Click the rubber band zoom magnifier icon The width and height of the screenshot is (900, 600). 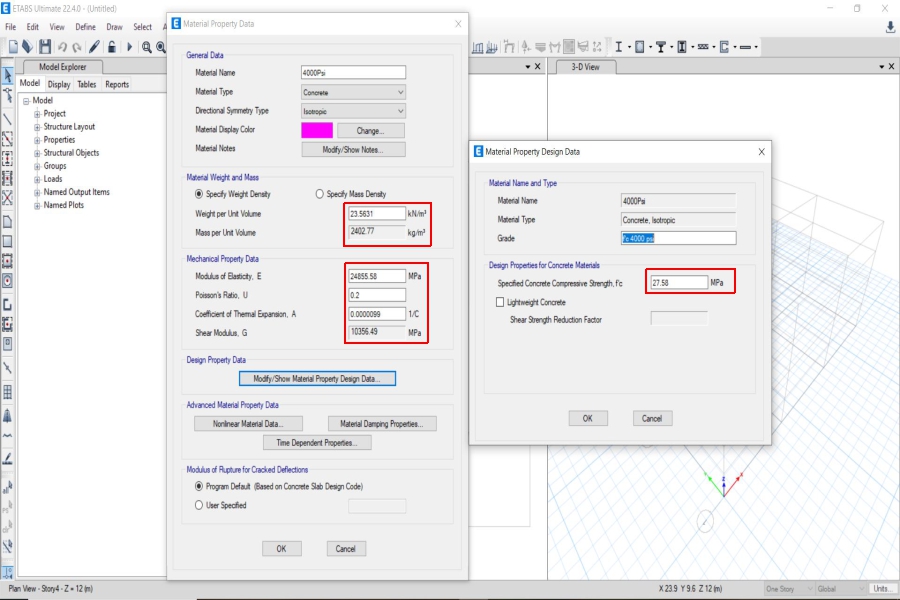click(147, 47)
